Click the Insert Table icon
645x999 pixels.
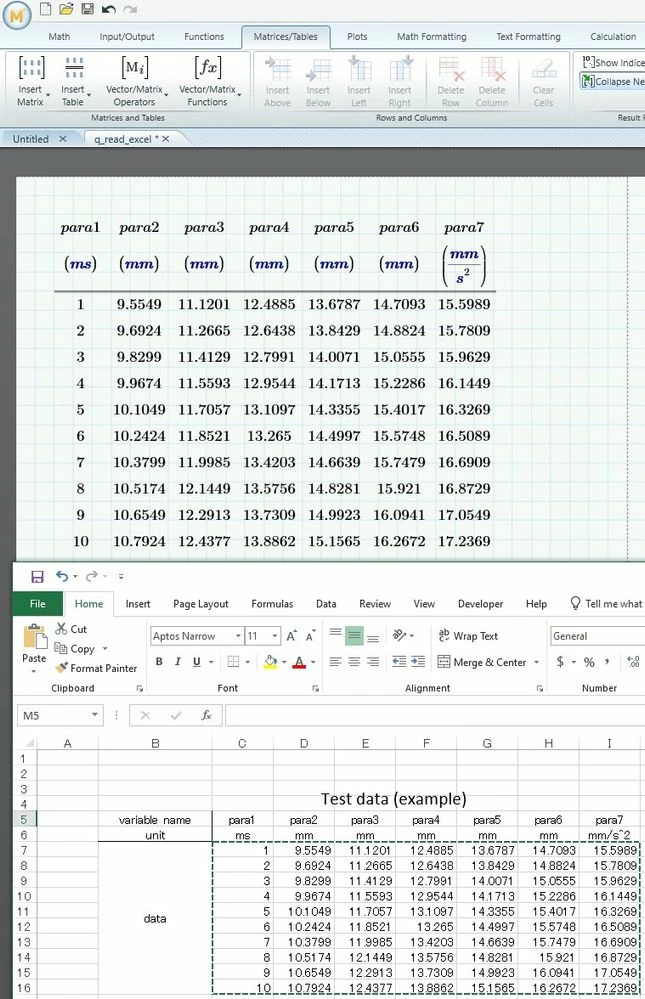(x=74, y=67)
